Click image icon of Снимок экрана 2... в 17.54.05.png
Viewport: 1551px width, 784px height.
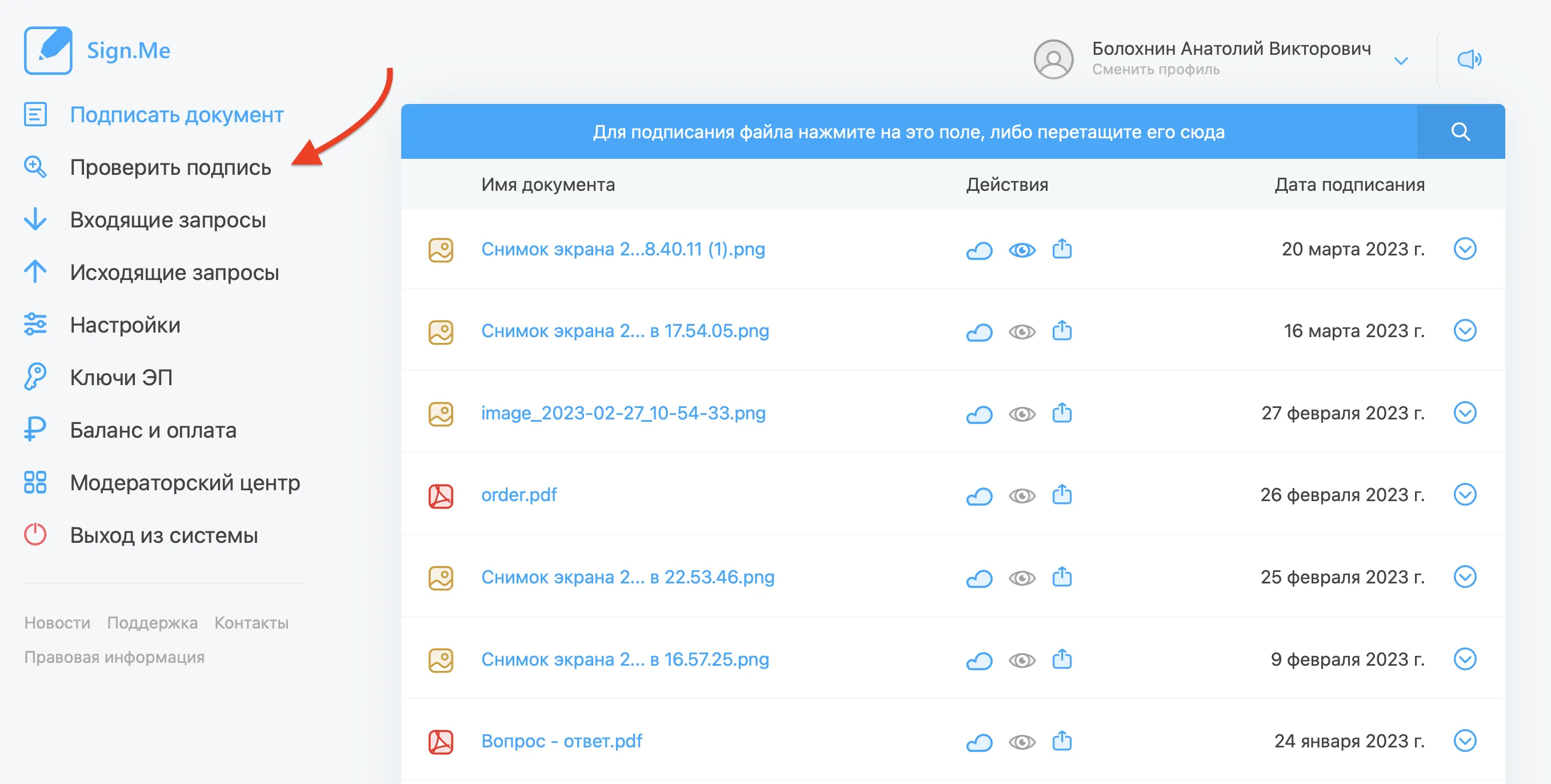coord(441,332)
